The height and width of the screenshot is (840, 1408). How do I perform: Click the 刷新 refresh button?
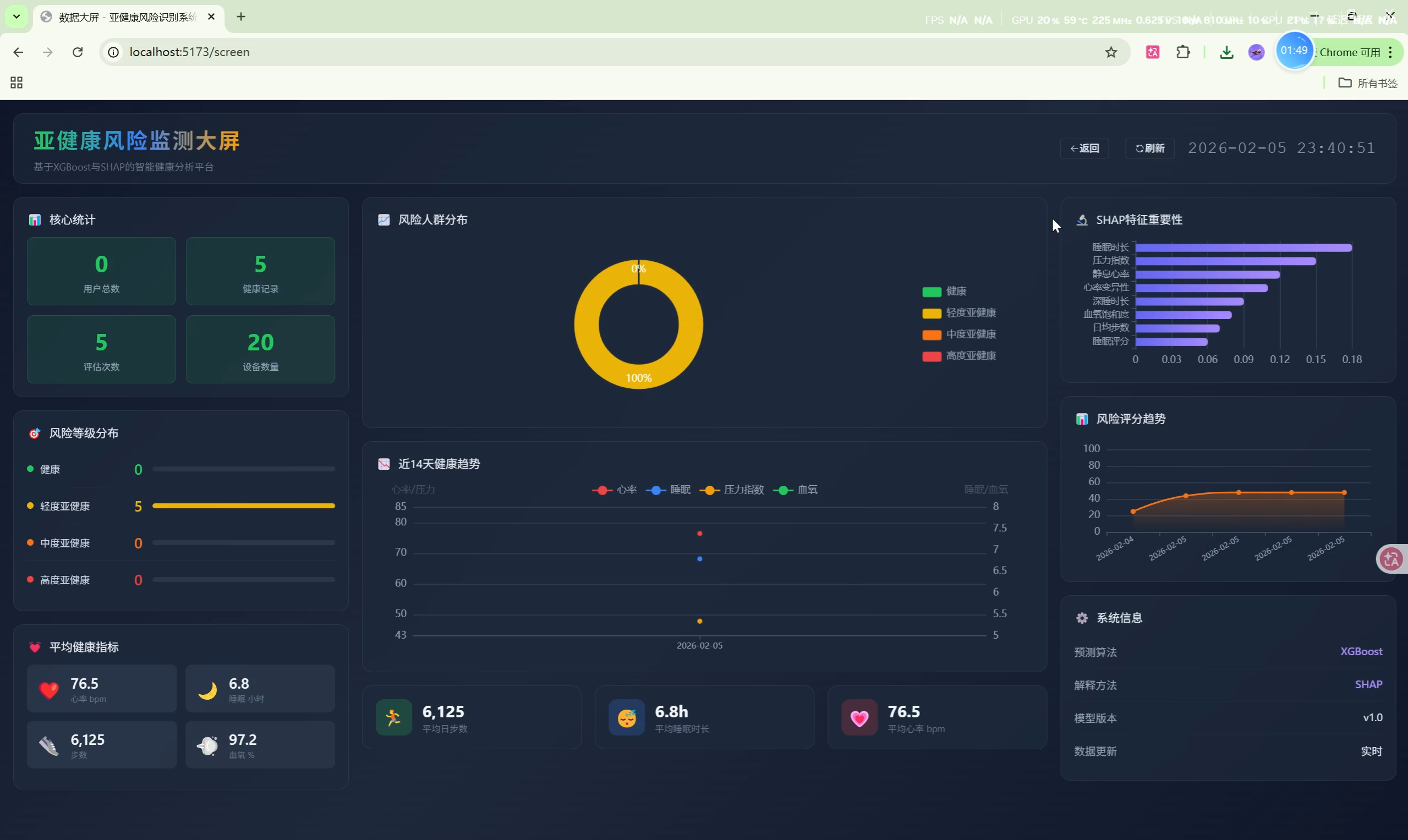[x=1149, y=149]
